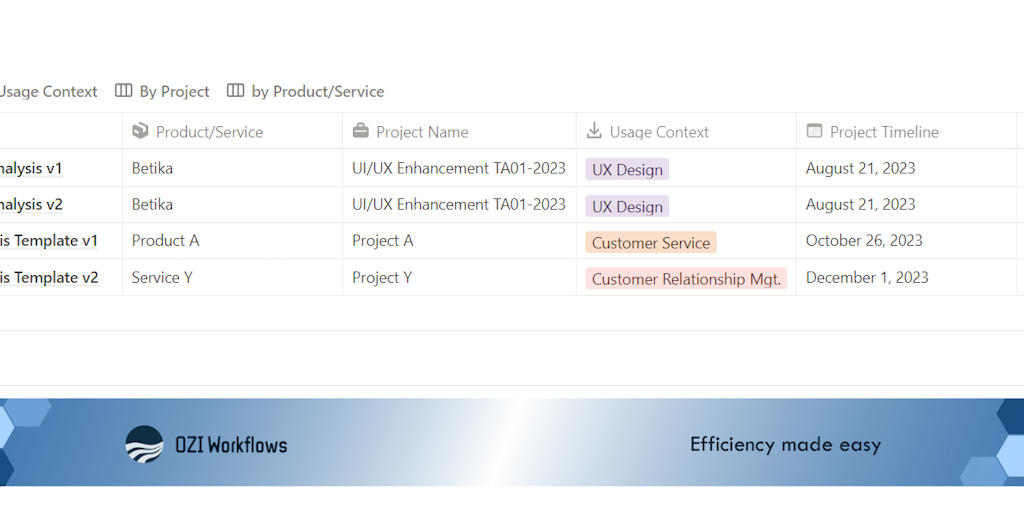1024x512 pixels.
Task: Select the Project A cell
Action: (459, 241)
